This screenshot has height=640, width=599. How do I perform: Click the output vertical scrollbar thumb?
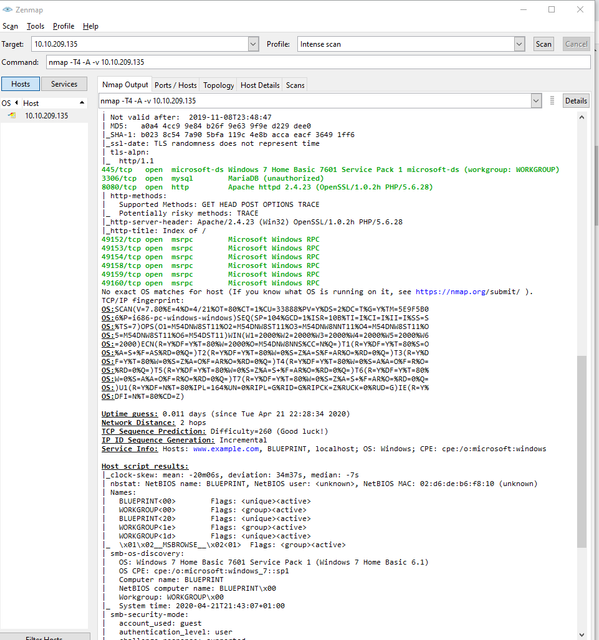[582, 451]
